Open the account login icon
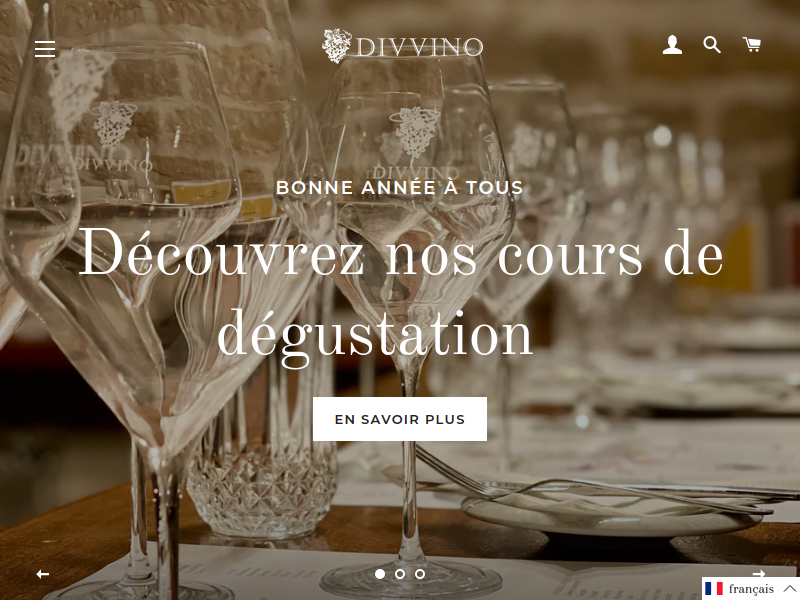The width and height of the screenshot is (800, 600). (x=672, y=45)
